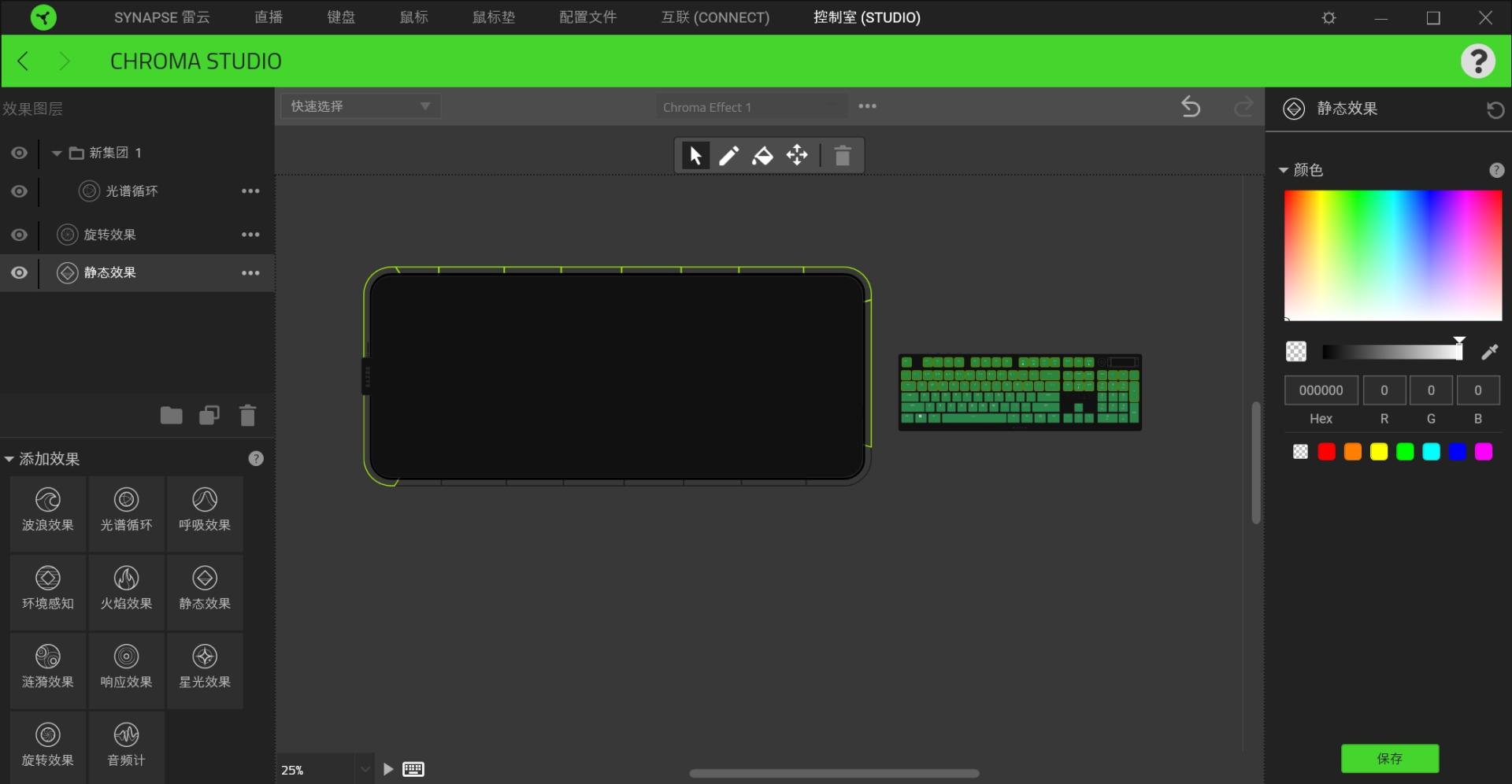Toggle keyboard device view icon at bottom
This screenshot has width=1512, height=784.
[x=413, y=769]
